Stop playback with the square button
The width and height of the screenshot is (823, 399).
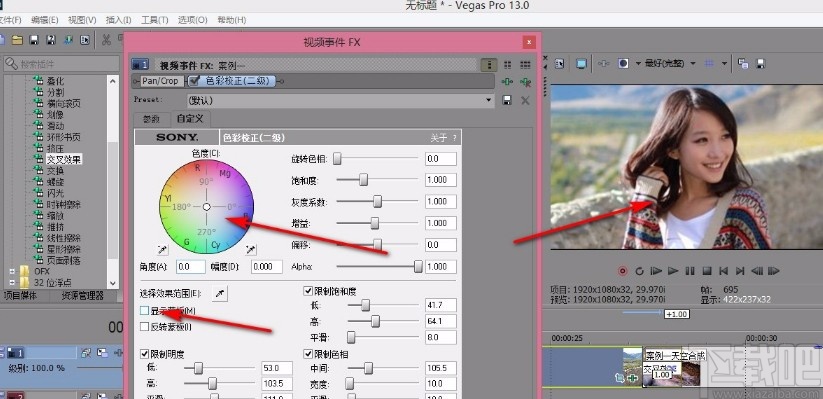[706, 271]
